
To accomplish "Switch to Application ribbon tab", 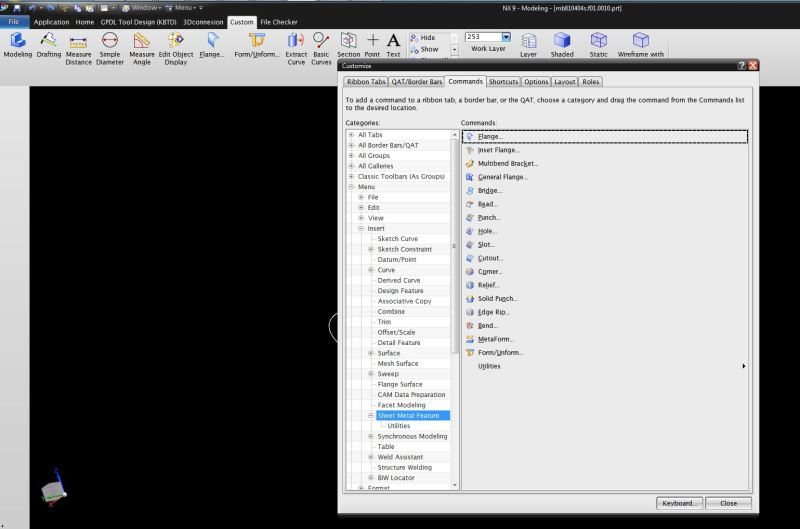I will tap(52, 22).
